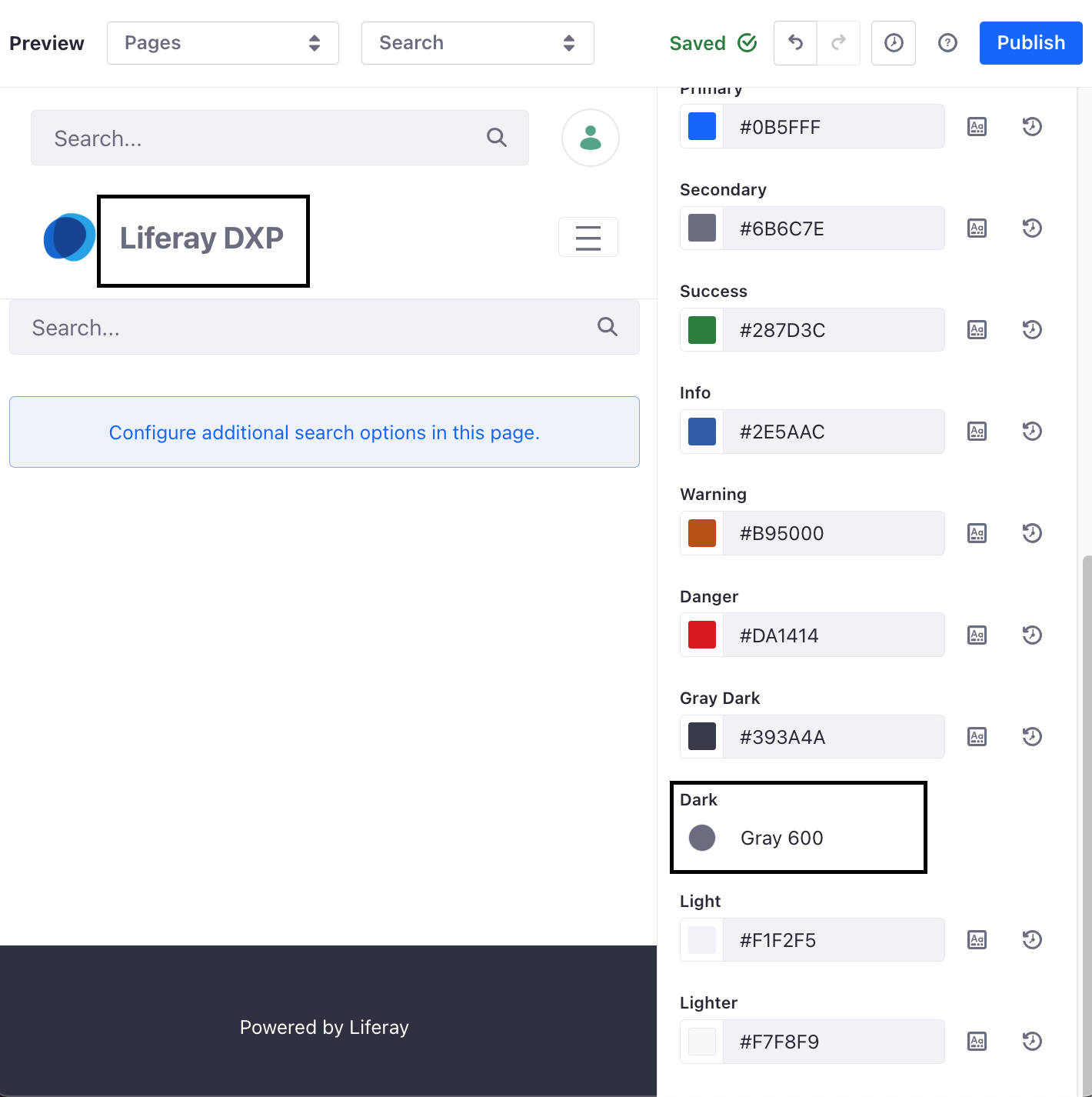This screenshot has height=1097, width=1092.
Task: Click magnifier icon in lower search bar
Action: tap(608, 327)
